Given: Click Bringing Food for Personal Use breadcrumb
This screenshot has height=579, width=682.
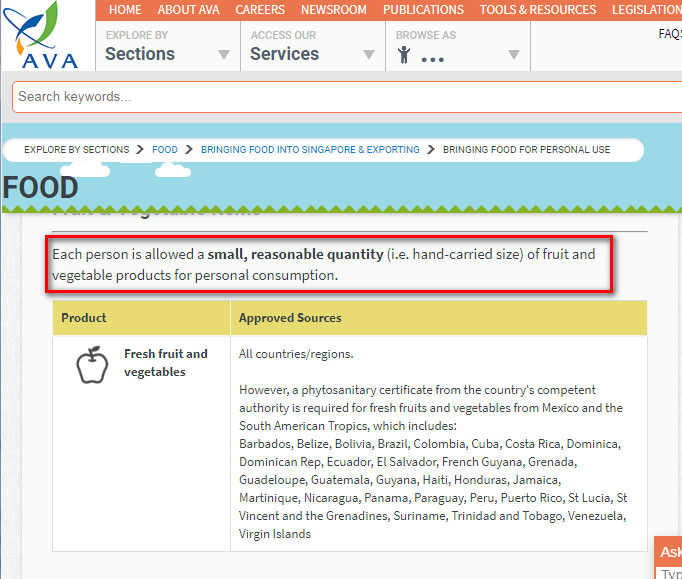Looking at the screenshot, I should (x=526, y=150).
